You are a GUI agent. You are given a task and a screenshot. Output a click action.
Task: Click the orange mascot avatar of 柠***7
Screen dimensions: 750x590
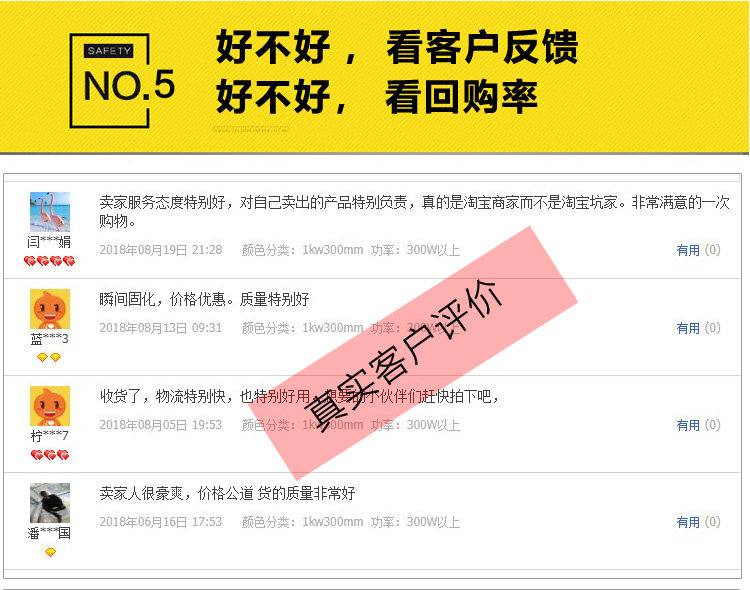point(50,406)
